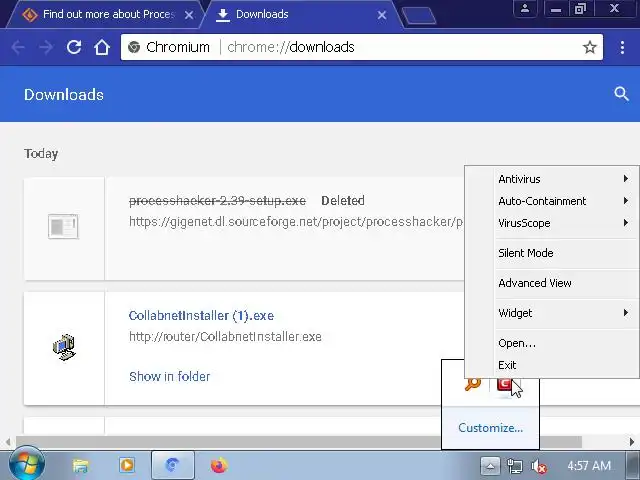This screenshot has width=640, height=480.
Task: Open a new tab button
Action: 419,16
